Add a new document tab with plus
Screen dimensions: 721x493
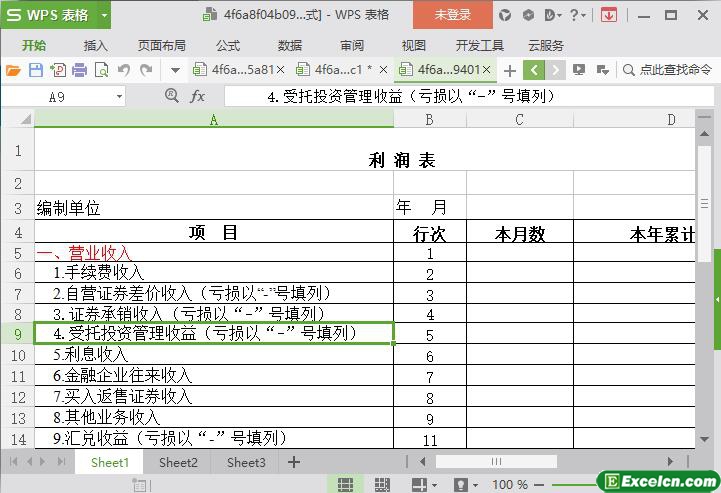509,71
